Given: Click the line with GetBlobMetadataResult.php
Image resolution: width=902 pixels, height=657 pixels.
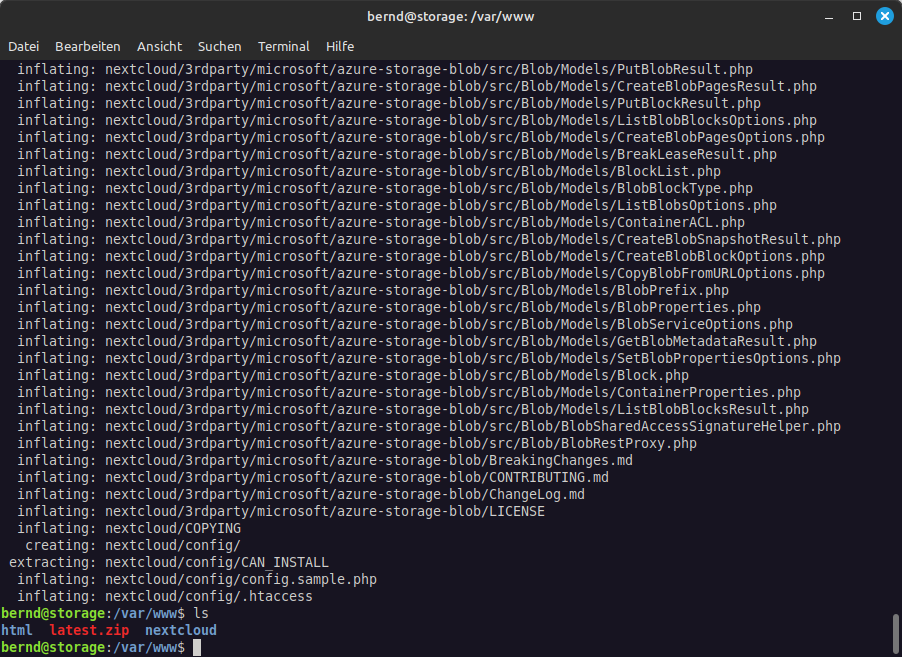Looking at the screenshot, I should [417, 341].
